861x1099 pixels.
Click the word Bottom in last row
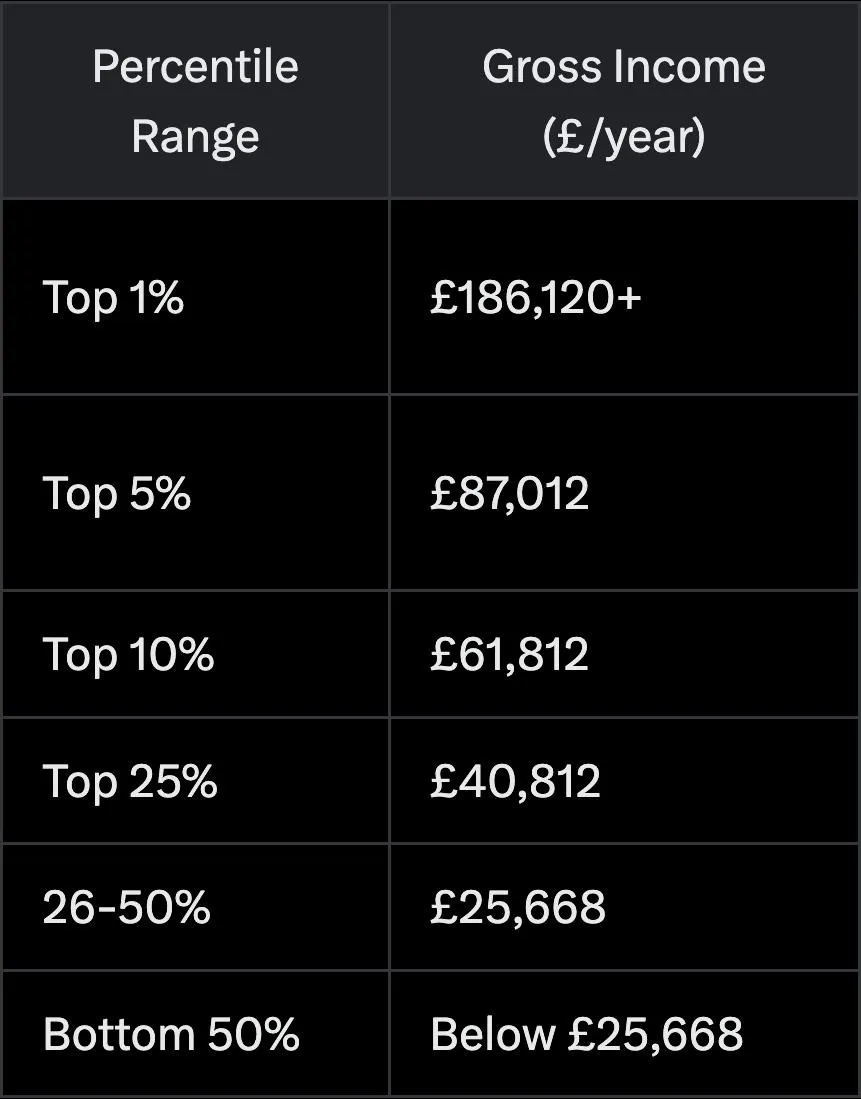pos(119,1034)
